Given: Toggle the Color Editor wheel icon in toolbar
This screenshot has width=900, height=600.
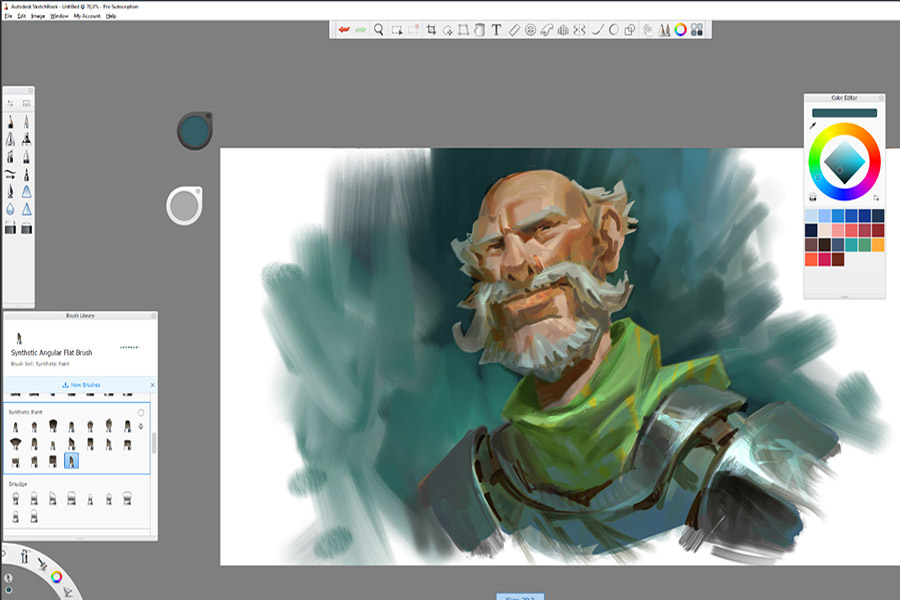Looking at the screenshot, I should click(681, 30).
